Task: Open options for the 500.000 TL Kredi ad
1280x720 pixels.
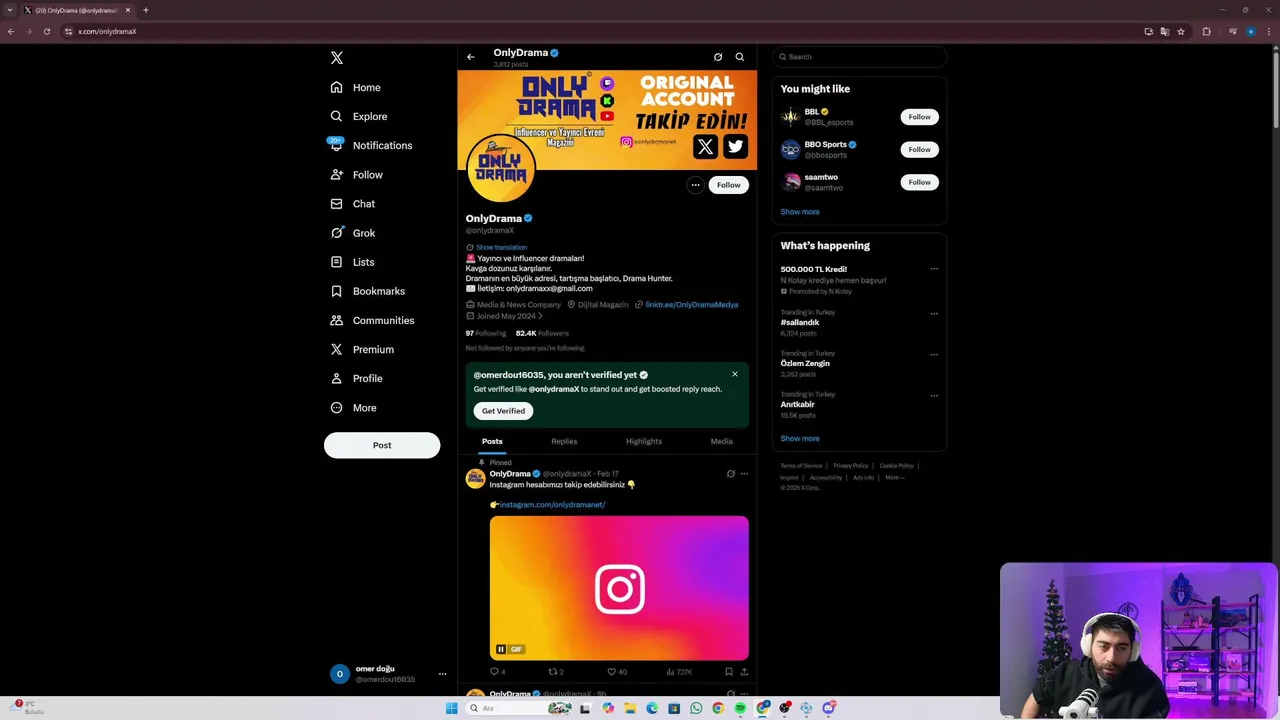Action: (934, 269)
